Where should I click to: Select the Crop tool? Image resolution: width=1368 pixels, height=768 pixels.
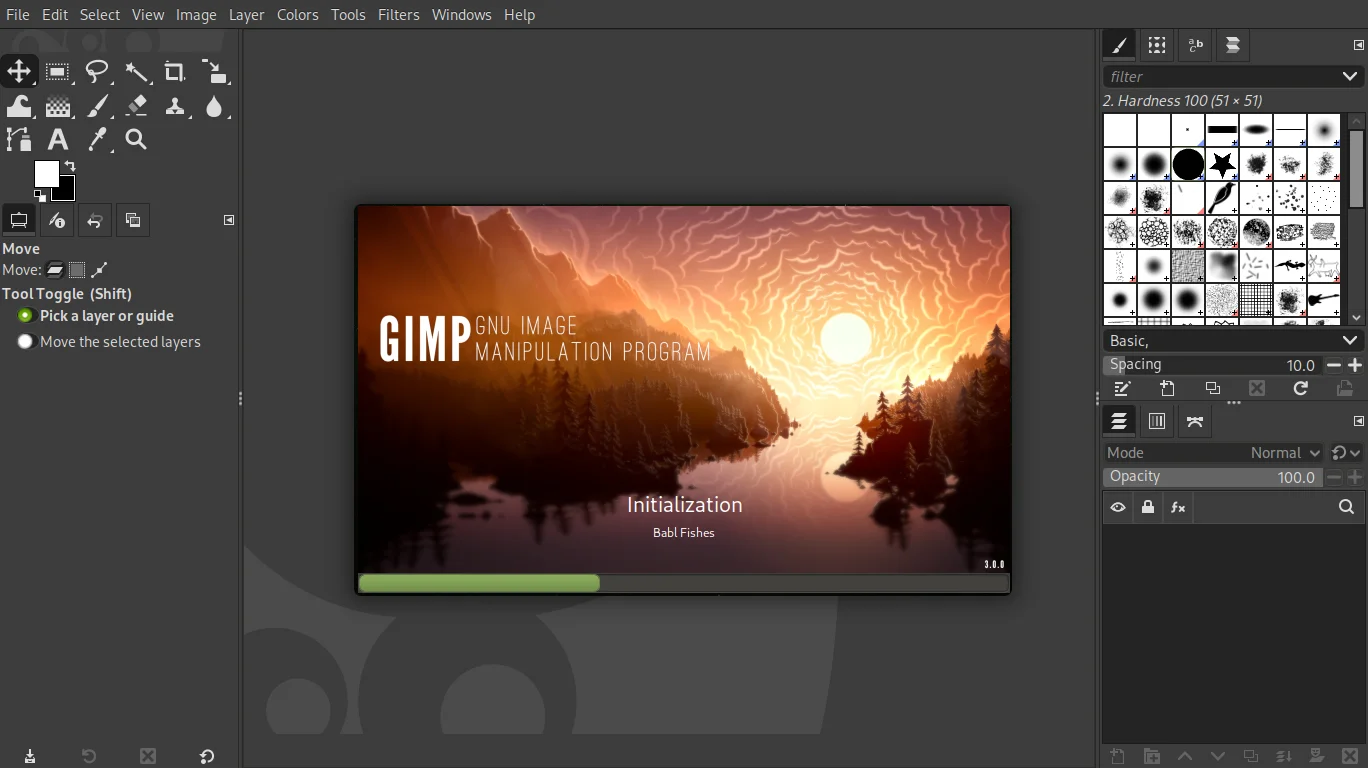point(175,71)
